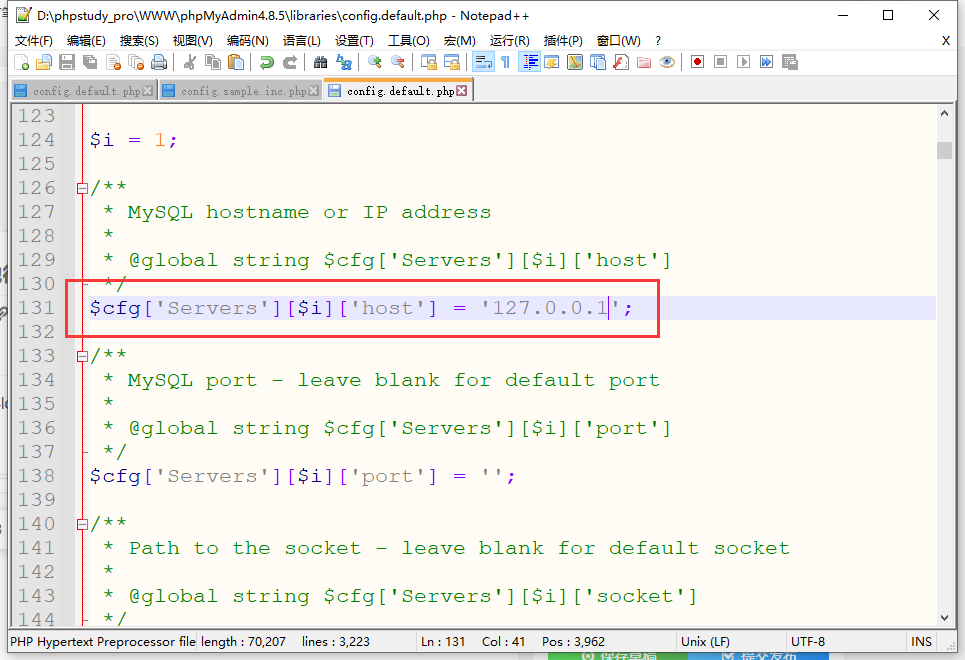Click on line 138 port assignment code
This screenshot has height=660, width=965.
[300, 476]
